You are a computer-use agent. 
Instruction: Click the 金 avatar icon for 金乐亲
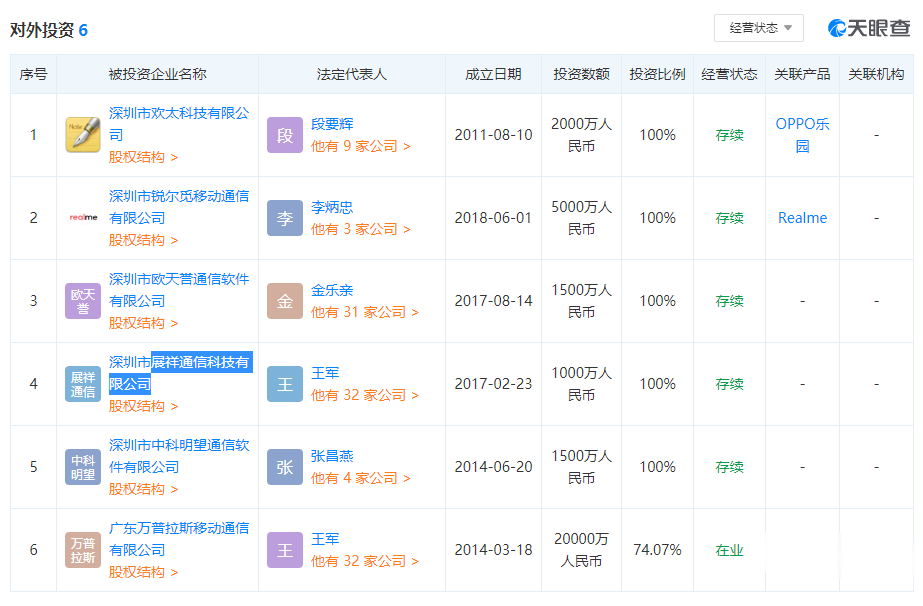[x=285, y=301]
